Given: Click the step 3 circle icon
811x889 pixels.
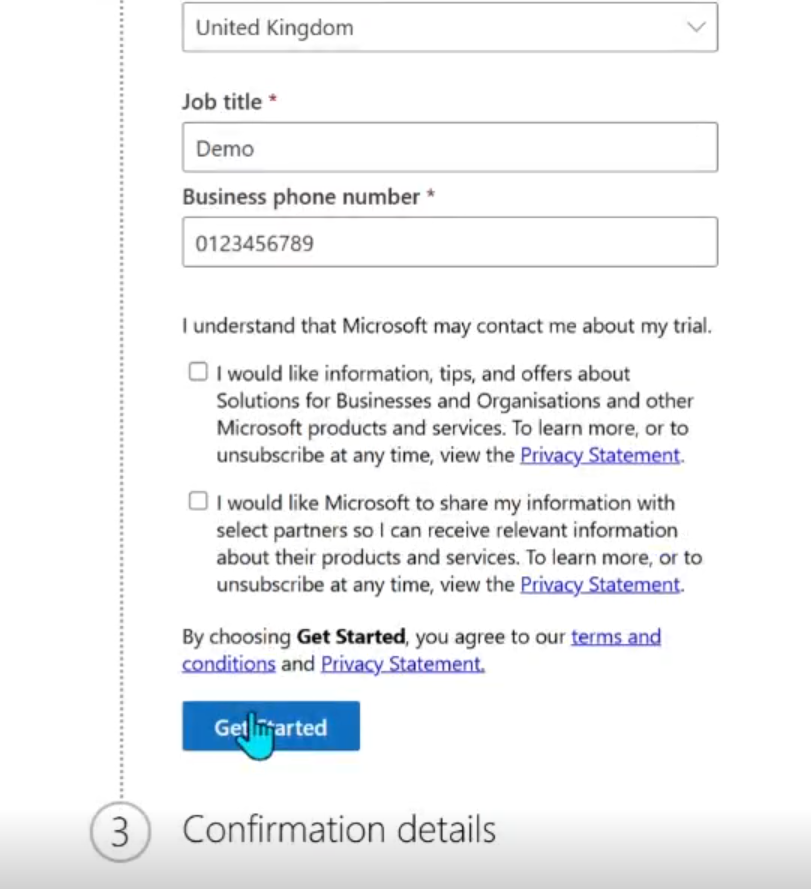Looking at the screenshot, I should (120, 832).
